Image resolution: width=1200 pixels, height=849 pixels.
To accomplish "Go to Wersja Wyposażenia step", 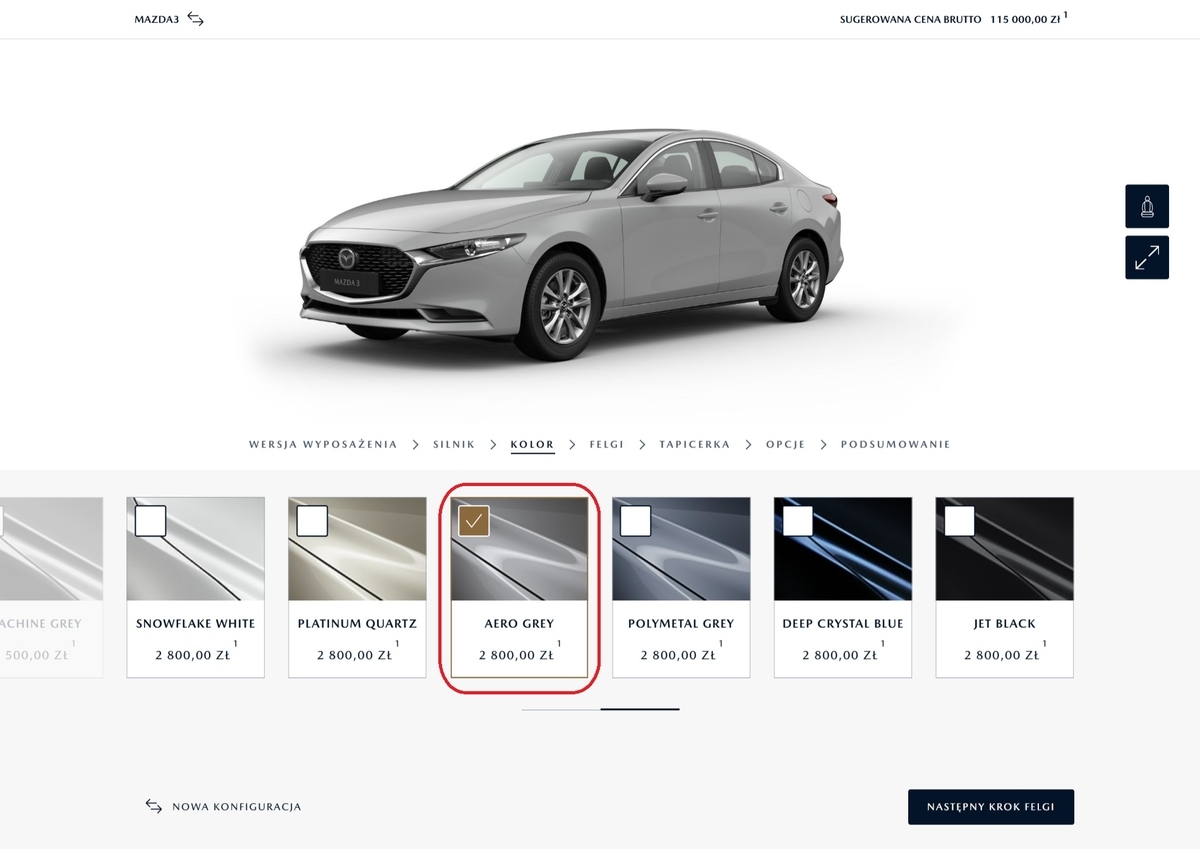I will coord(322,444).
